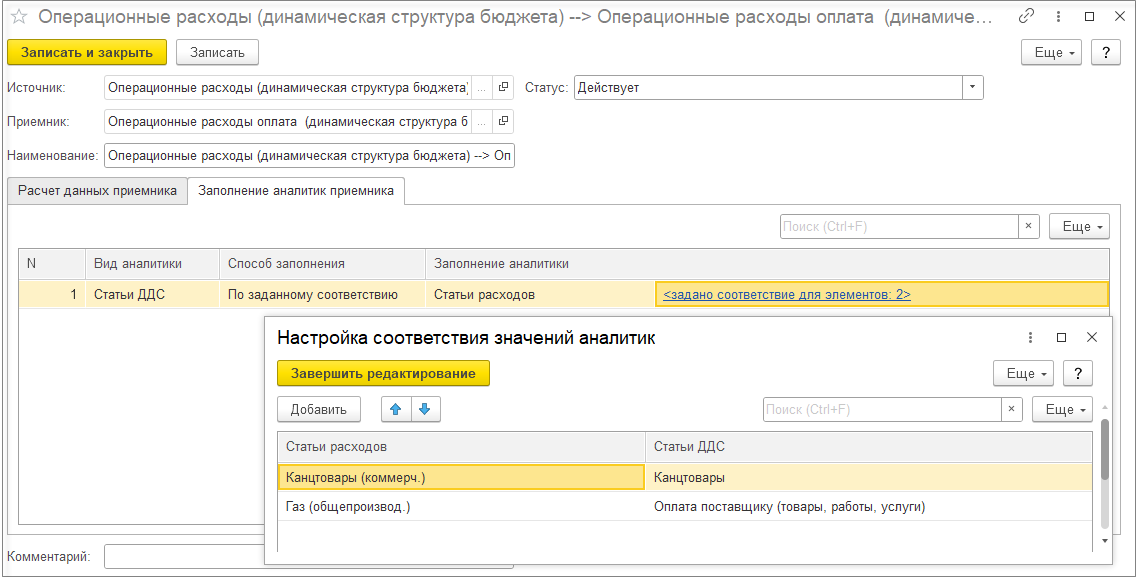The image size is (1136, 577).
Task: Move row up with blue arrow
Action: click(396, 409)
